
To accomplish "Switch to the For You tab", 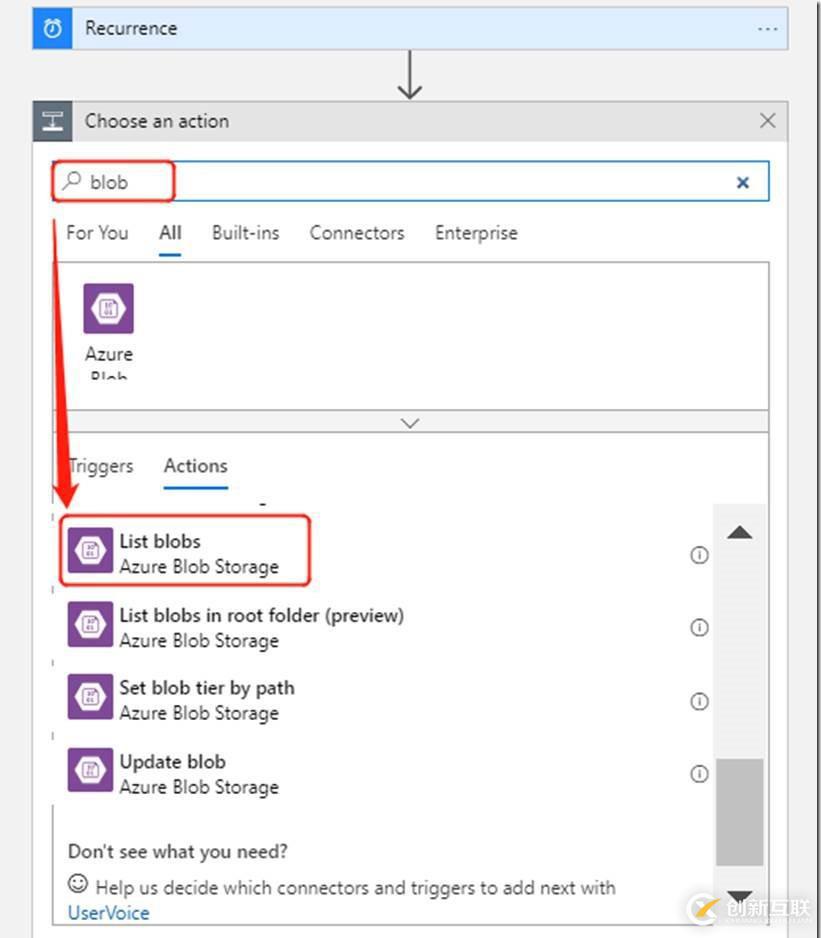I will point(98,233).
